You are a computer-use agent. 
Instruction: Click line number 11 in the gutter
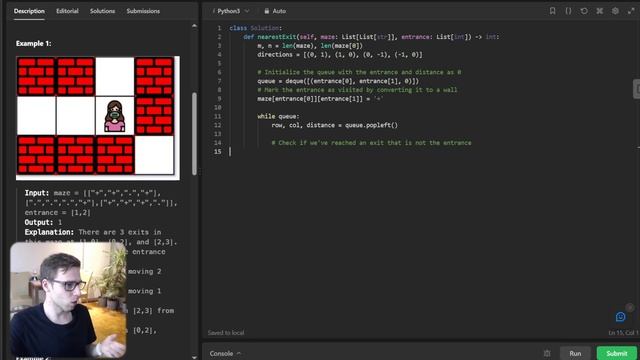218,116
